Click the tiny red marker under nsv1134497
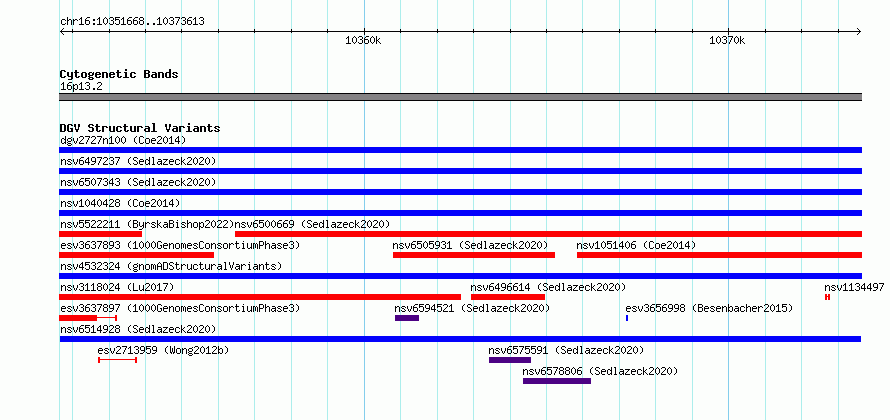This screenshot has width=890, height=420. pyautogui.click(x=828, y=297)
